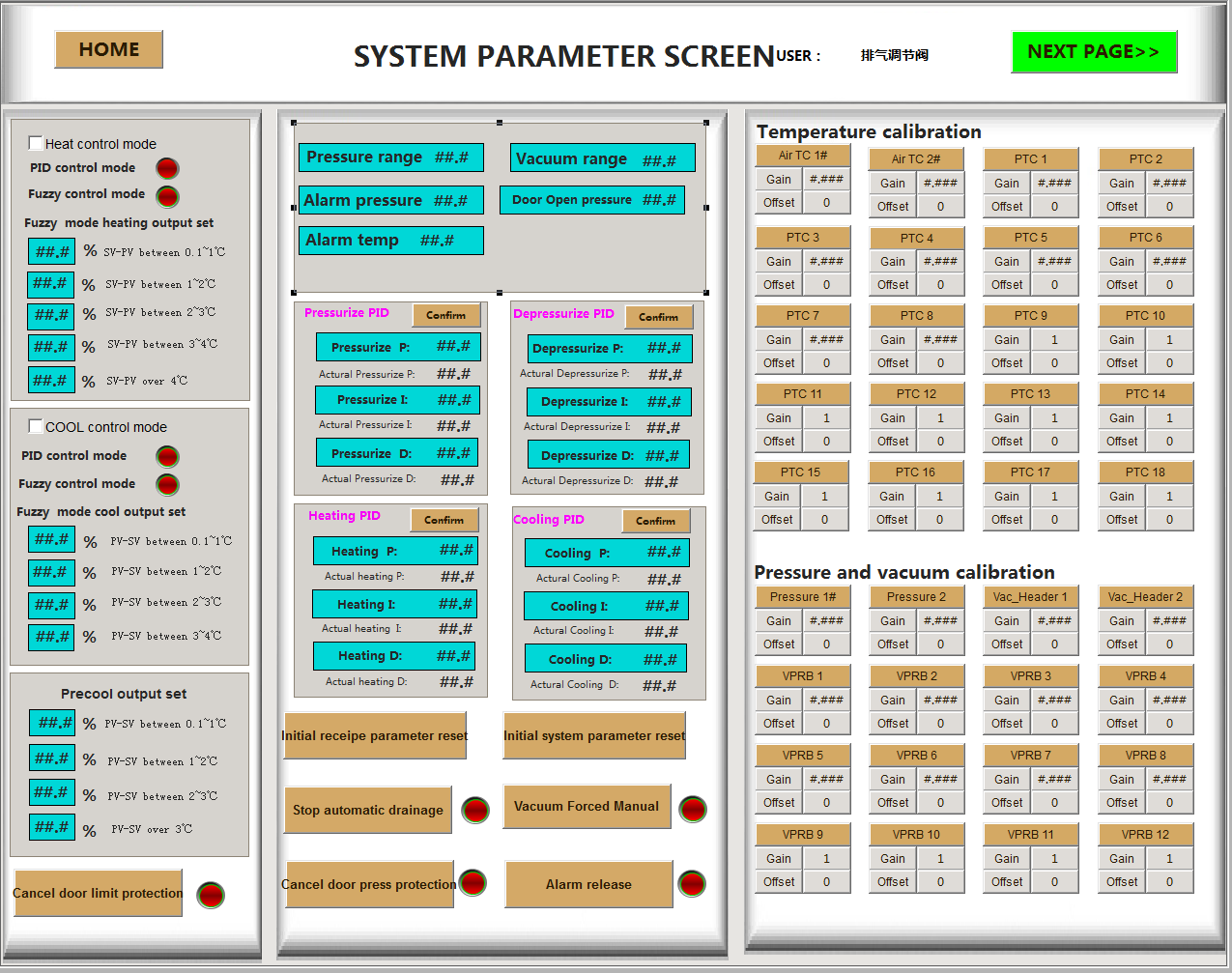Click the red indicator beside Stop automatic drainage
This screenshot has width=1232, height=973.
(474, 810)
